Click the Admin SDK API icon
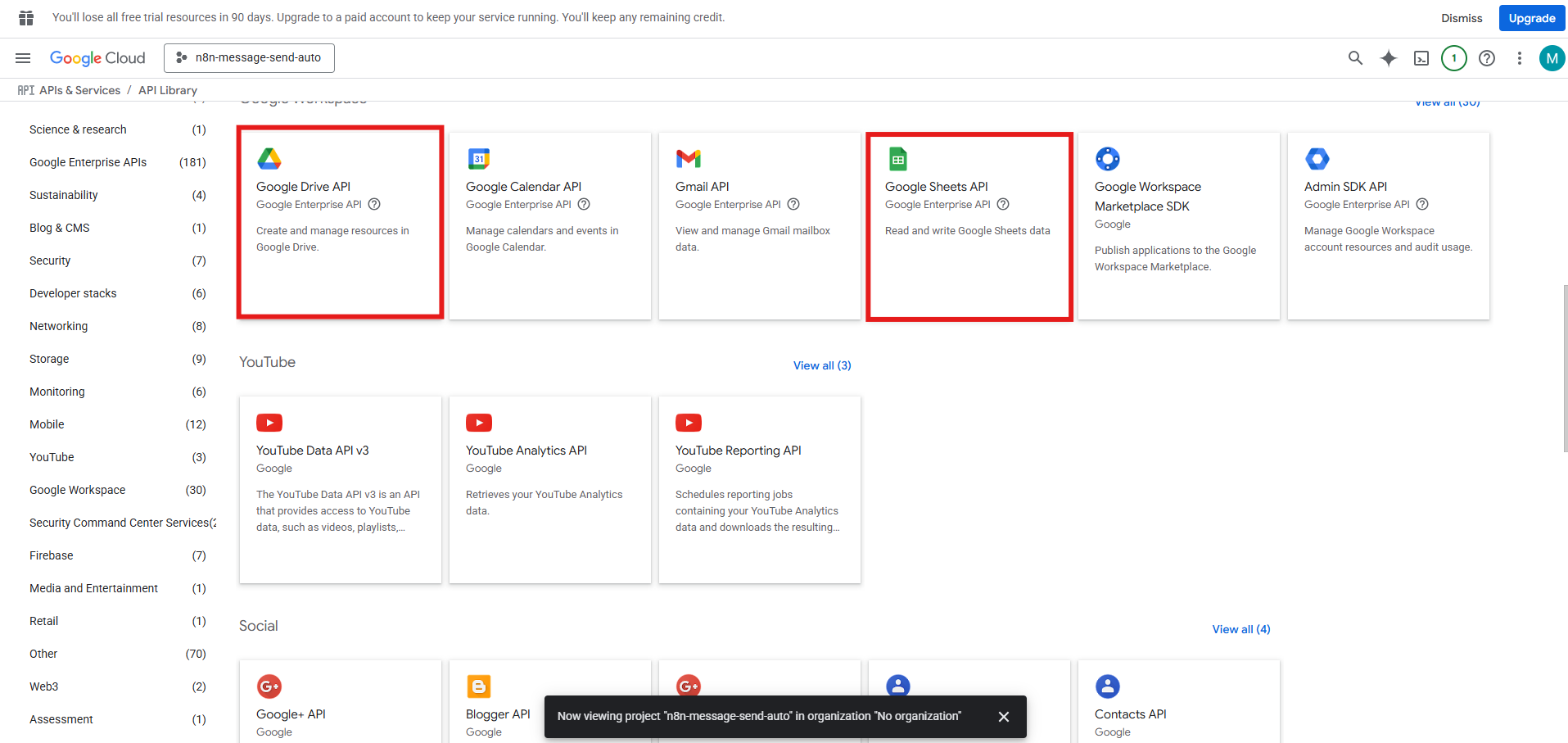 (1317, 158)
